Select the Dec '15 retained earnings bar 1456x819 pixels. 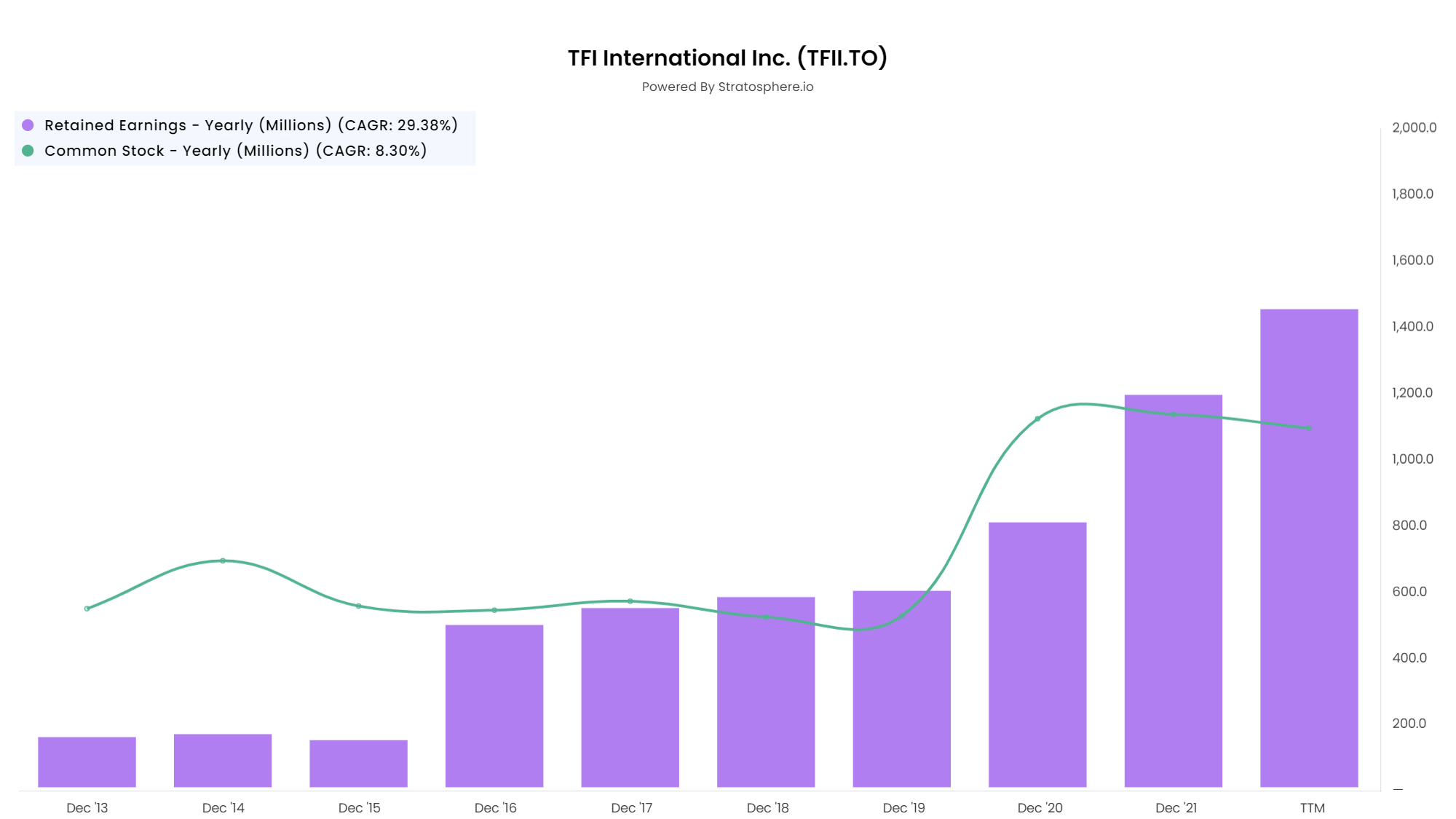pyautogui.click(x=358, y=764)
